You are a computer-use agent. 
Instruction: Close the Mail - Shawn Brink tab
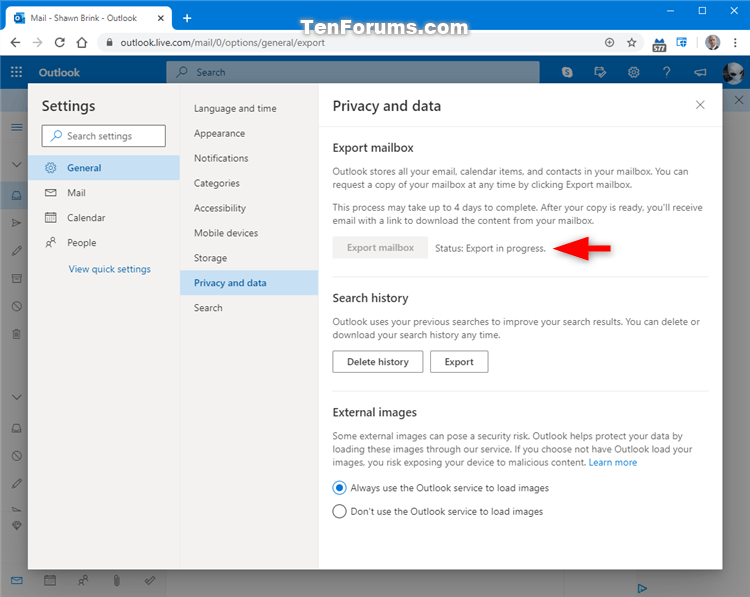(161, 18)
